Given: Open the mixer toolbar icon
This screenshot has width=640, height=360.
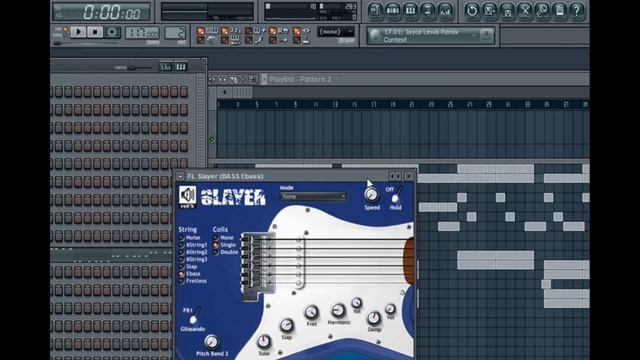Looking at the screenshot, I should [x=445, y=11].
